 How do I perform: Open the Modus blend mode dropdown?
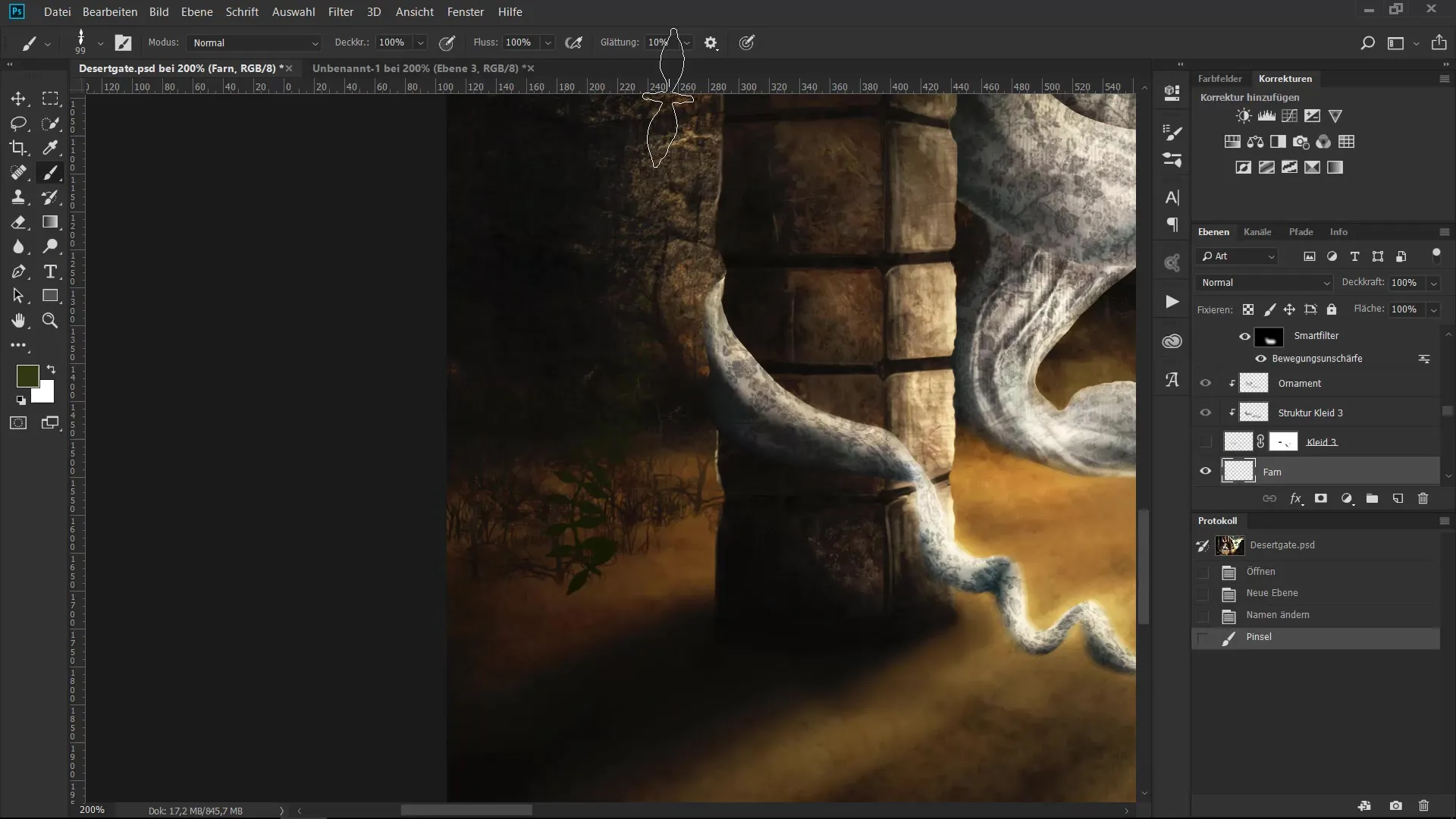(x=254, y=43)
